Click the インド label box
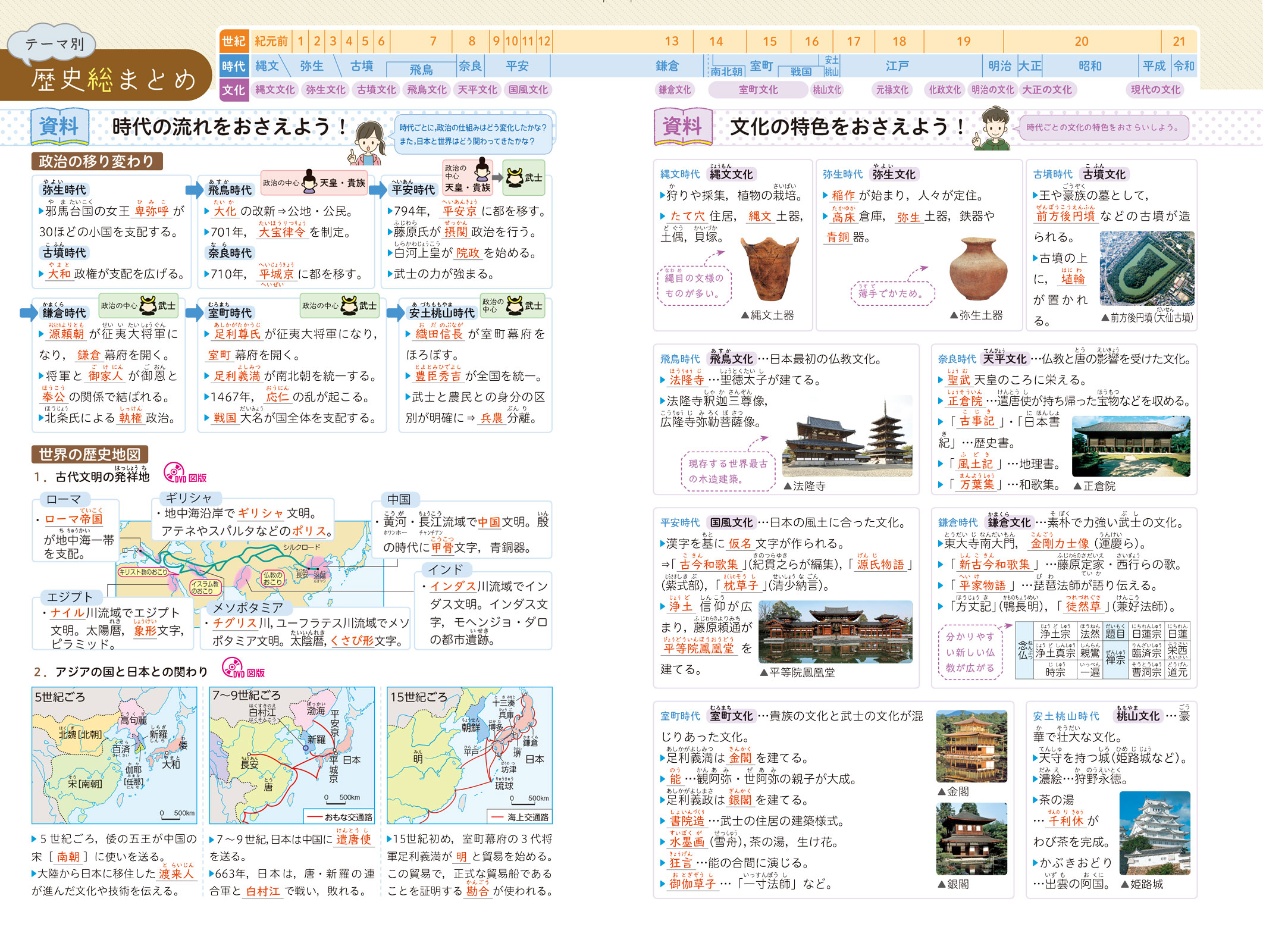The height and width of the screenshot is (952, 1263). coord(446,569)
